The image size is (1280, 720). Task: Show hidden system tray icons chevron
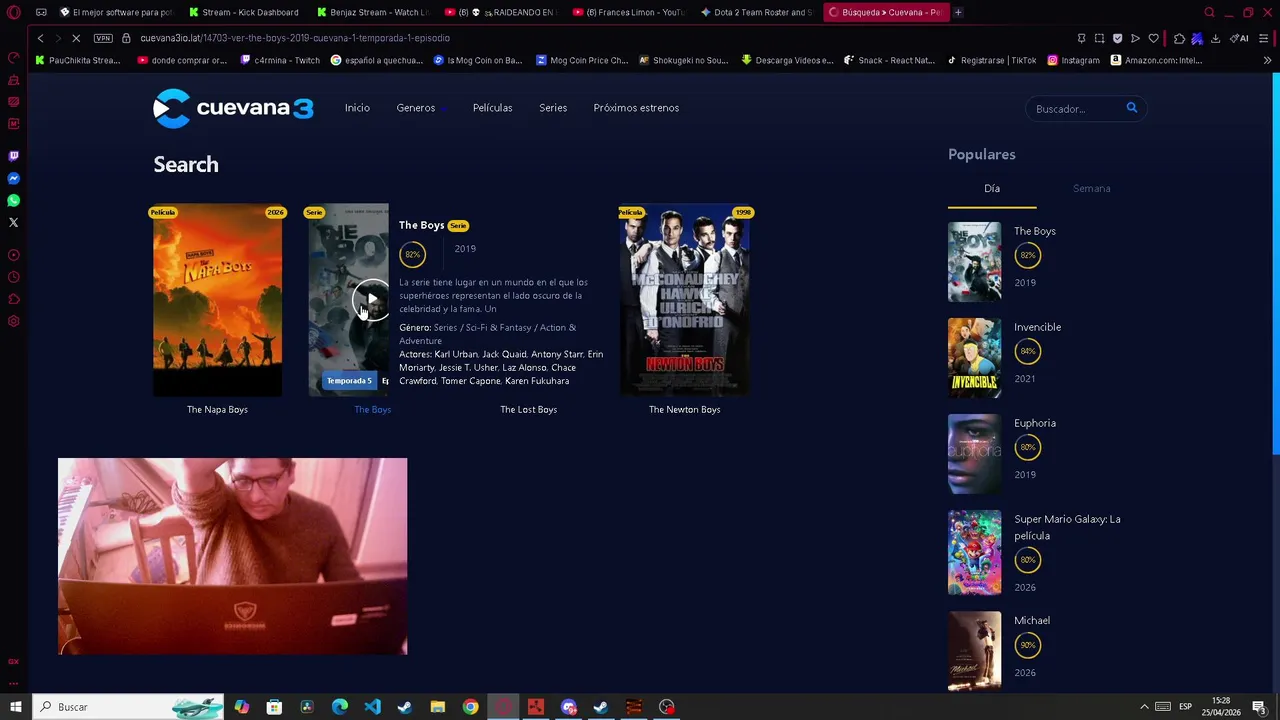click(x=1144, y=707)
